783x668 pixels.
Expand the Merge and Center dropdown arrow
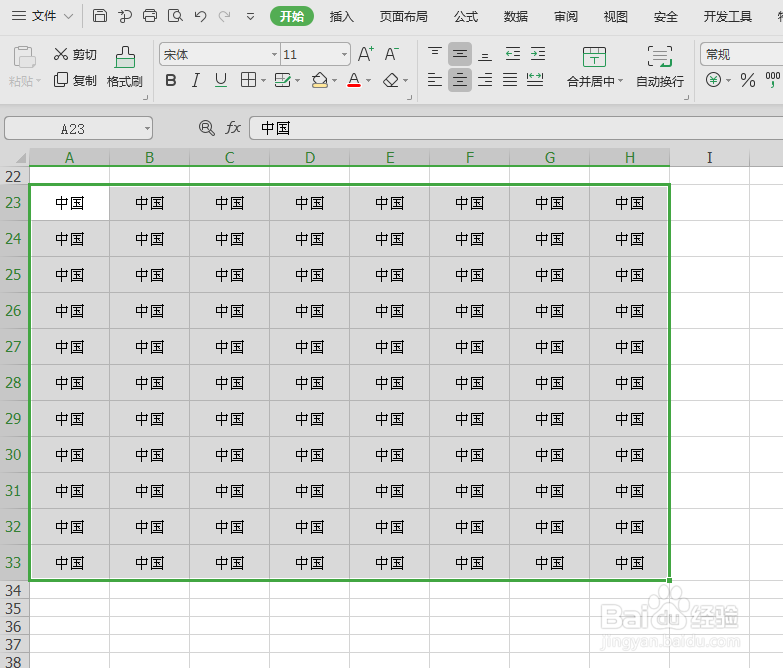pos(621,81)
